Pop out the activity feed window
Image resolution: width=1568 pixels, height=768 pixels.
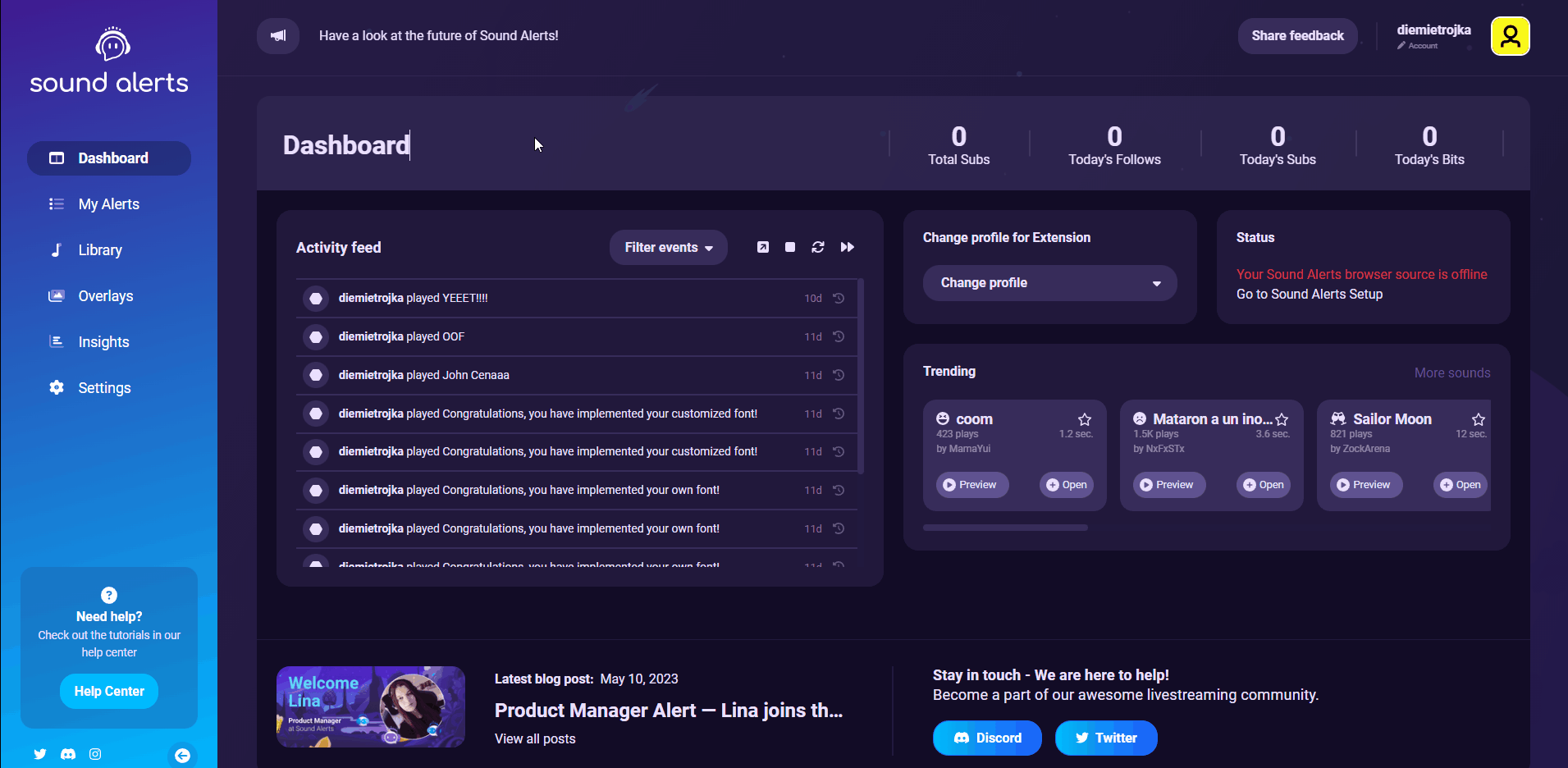click(x=763, y=247)
